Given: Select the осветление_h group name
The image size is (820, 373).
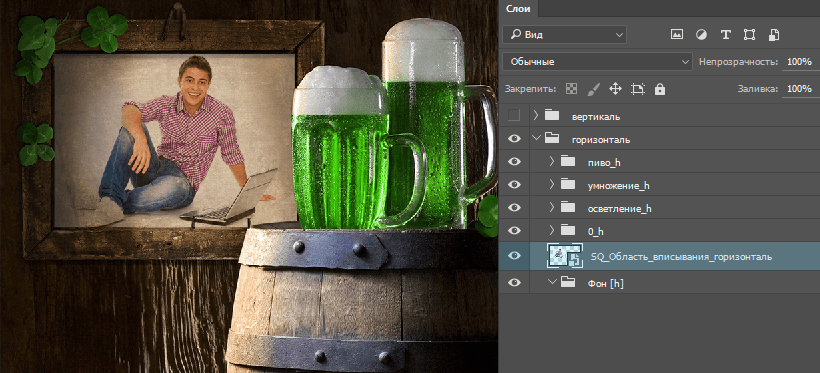Looking at the screenshot, I should click(x=620, y=209).
